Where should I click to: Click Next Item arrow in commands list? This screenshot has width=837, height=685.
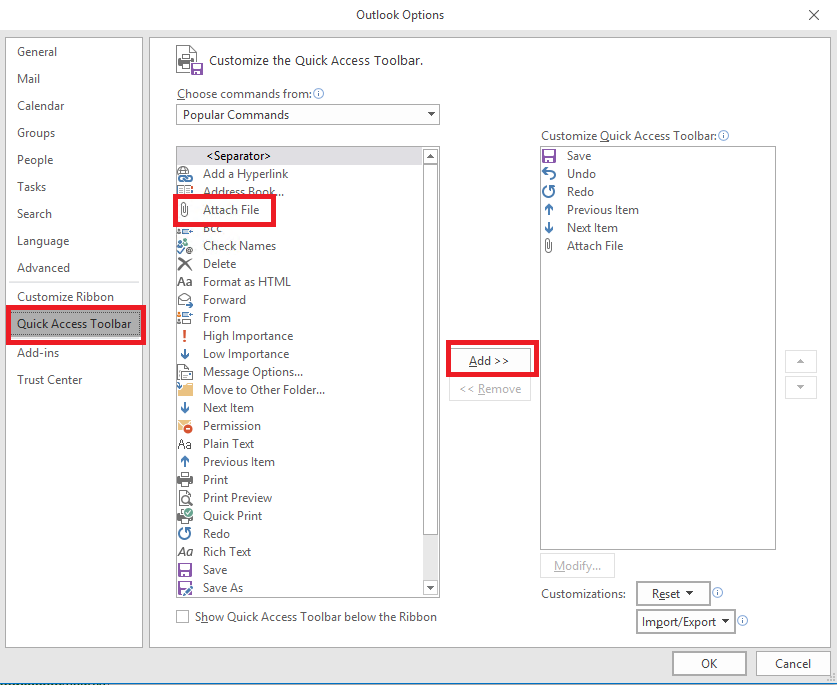point(185,408)
